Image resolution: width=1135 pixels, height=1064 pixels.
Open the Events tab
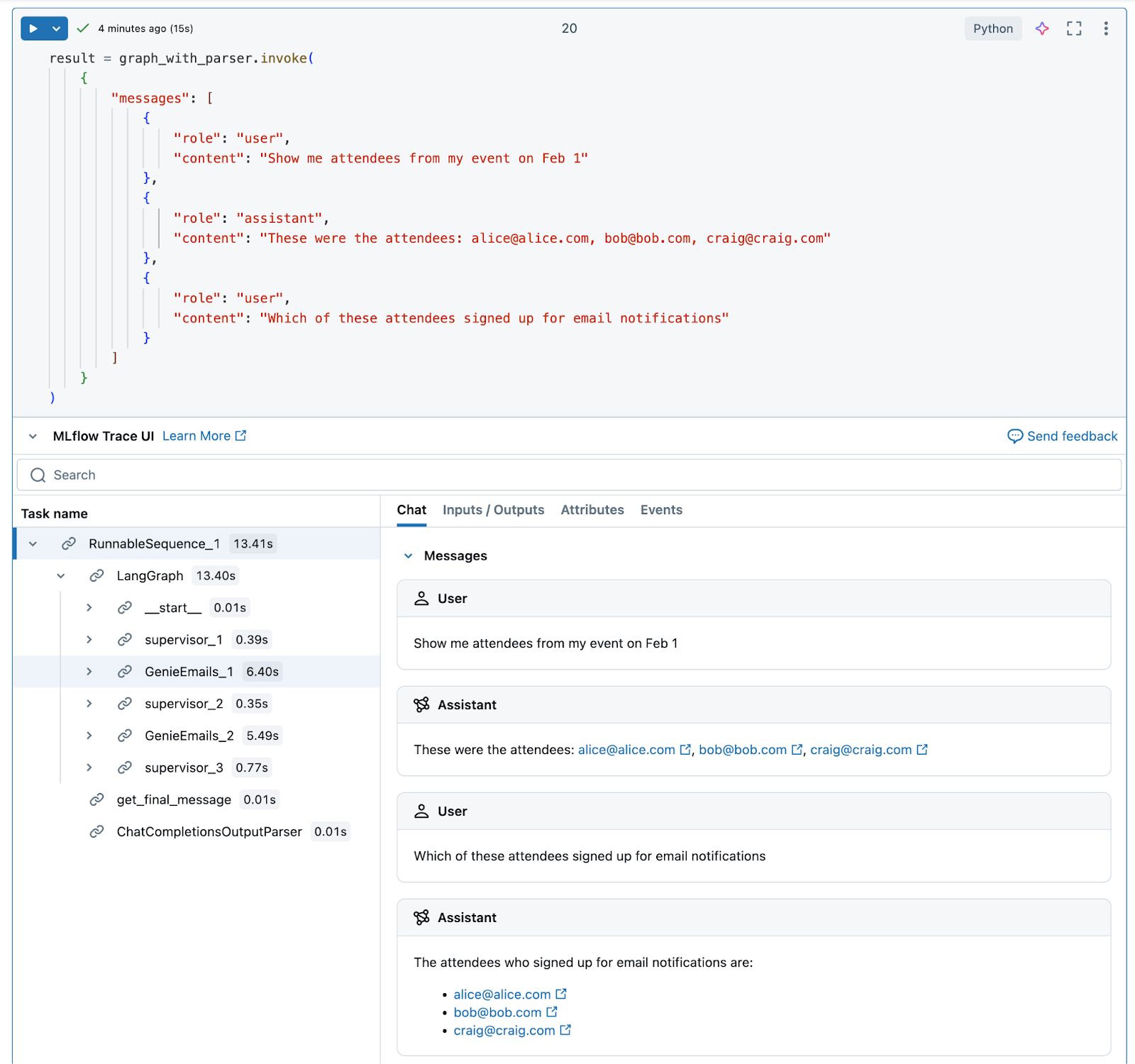[660, 510]
